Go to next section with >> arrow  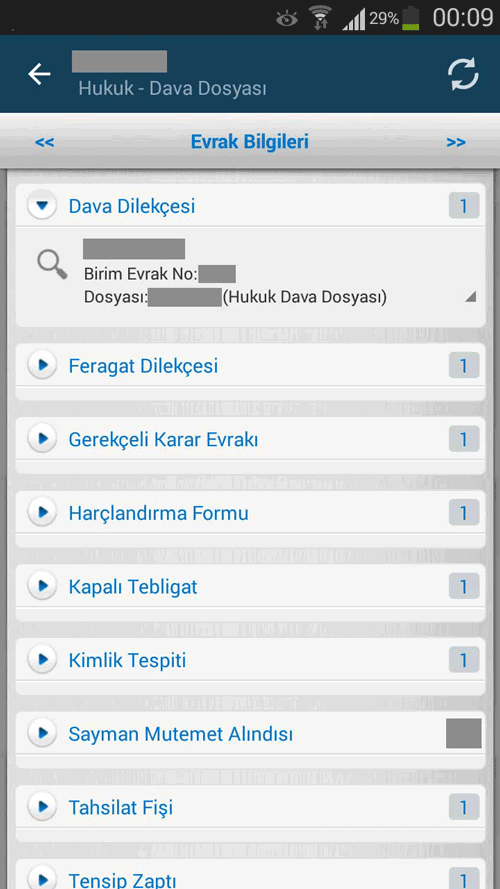tap(456, 142)
